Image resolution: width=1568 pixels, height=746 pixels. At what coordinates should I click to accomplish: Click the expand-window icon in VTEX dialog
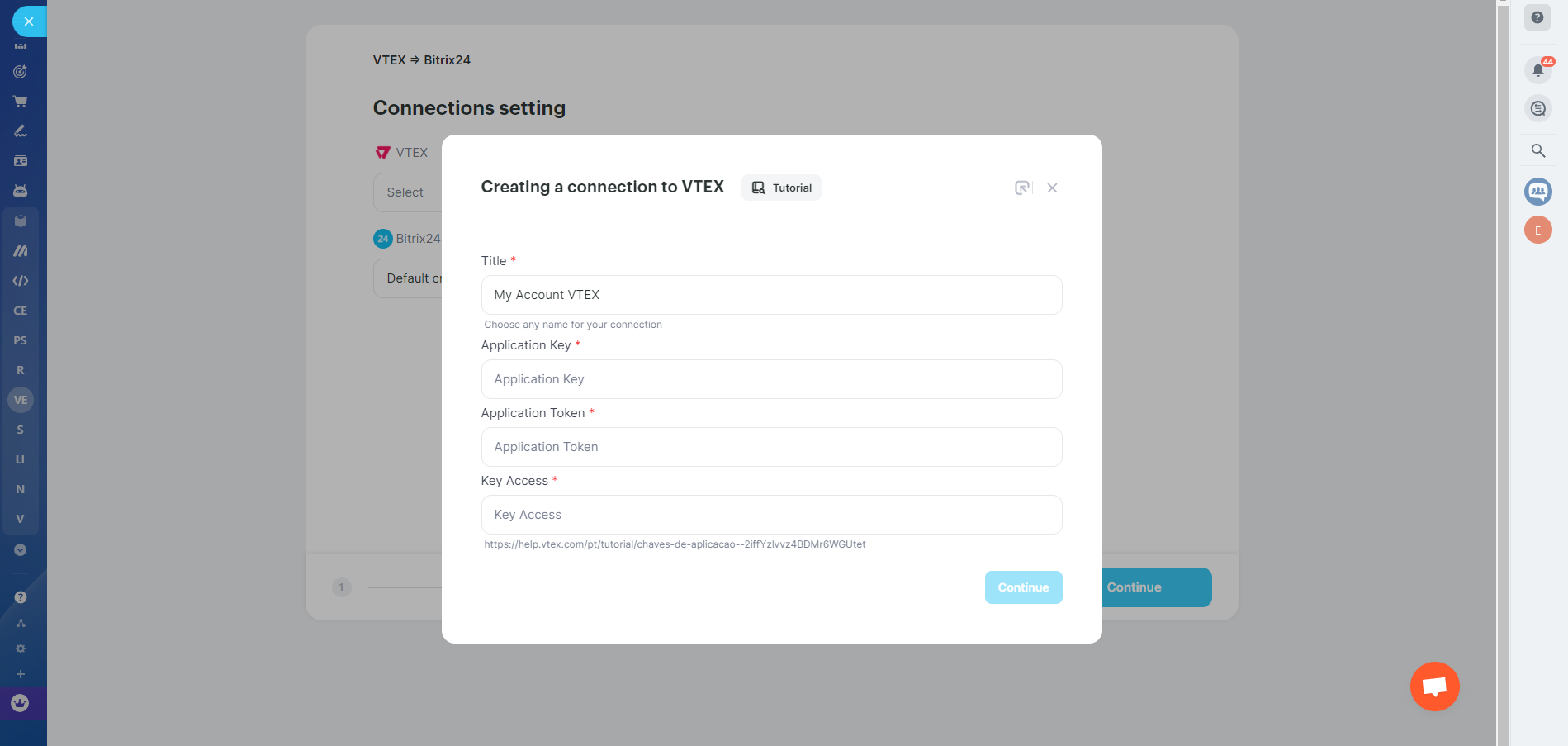click(1022, 188)
